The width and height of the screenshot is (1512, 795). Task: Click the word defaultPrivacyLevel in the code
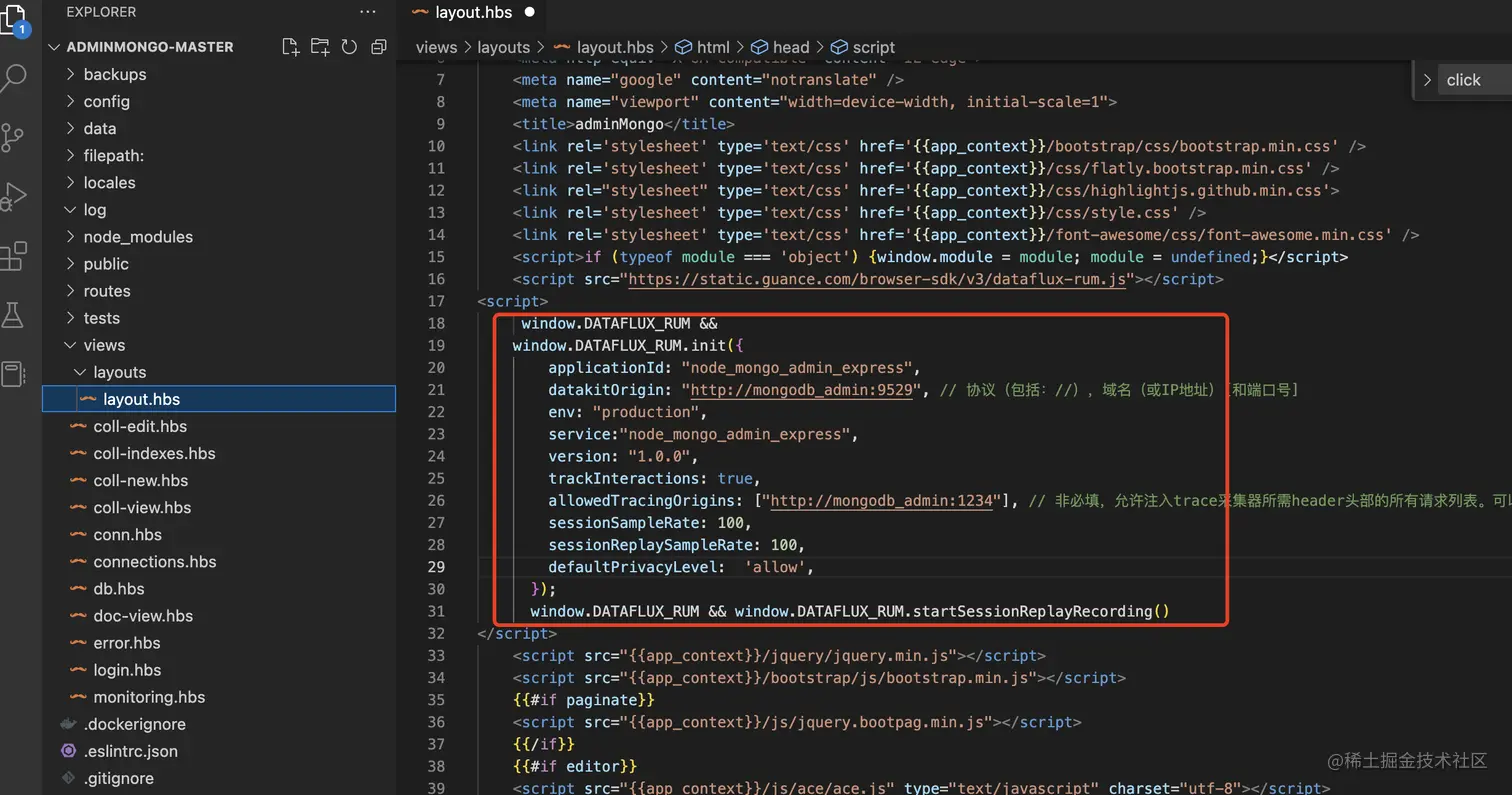(x=634, y=566)
